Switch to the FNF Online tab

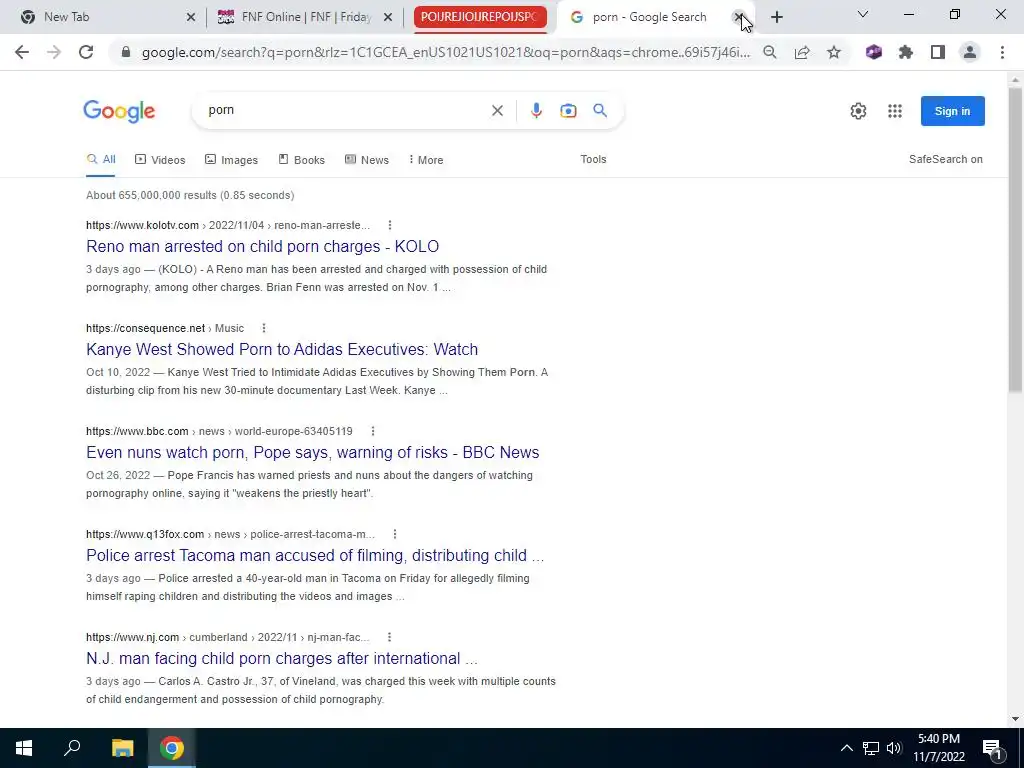point(304,17)
